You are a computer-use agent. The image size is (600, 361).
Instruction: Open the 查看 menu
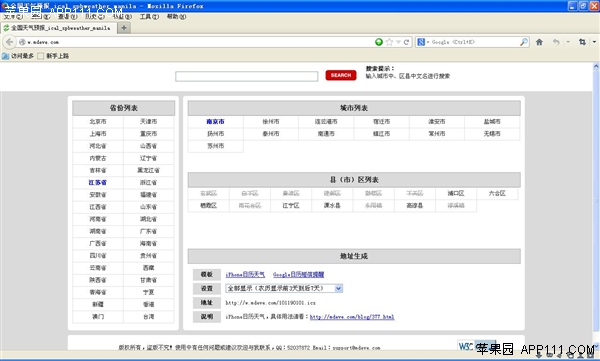[x=67, y=16]
